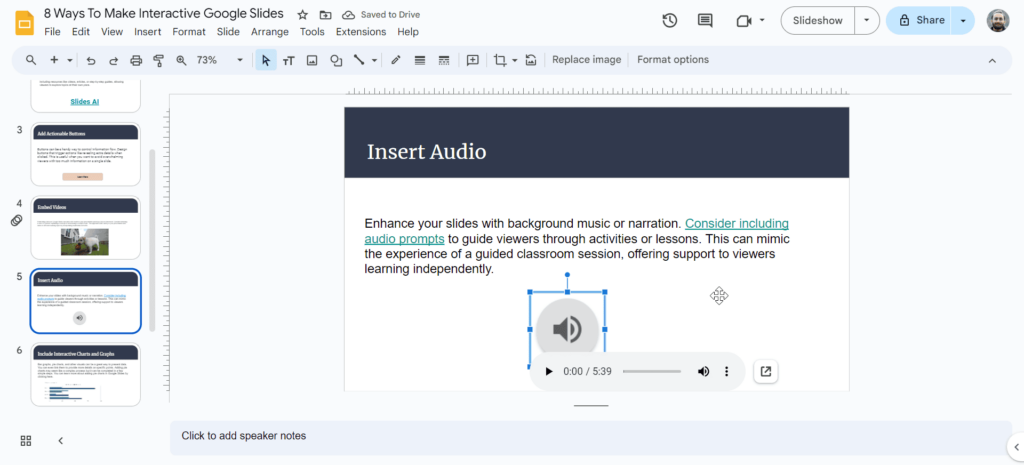The width and height of the screenshot is (1024, 465).
Task: Follow the 'Consider including audio prompts' link
Action: pyautogui.click(x=736, y=224)
